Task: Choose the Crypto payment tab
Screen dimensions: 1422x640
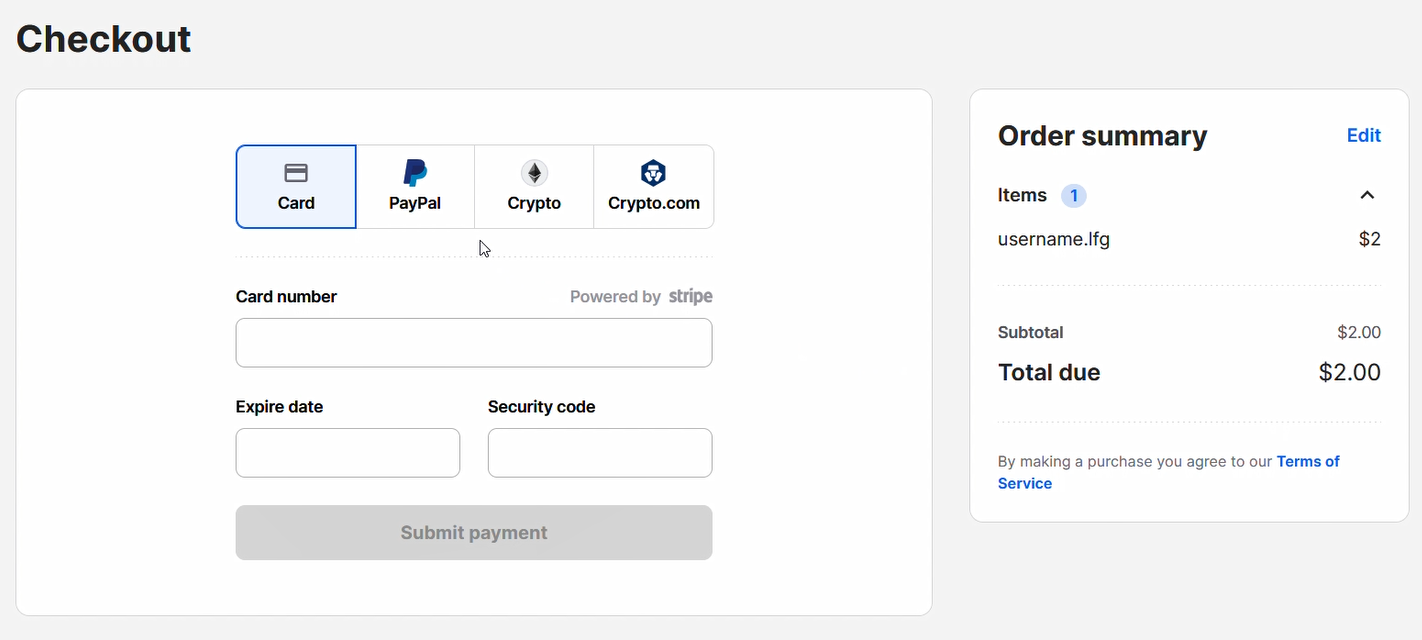Action: [534, 187]
